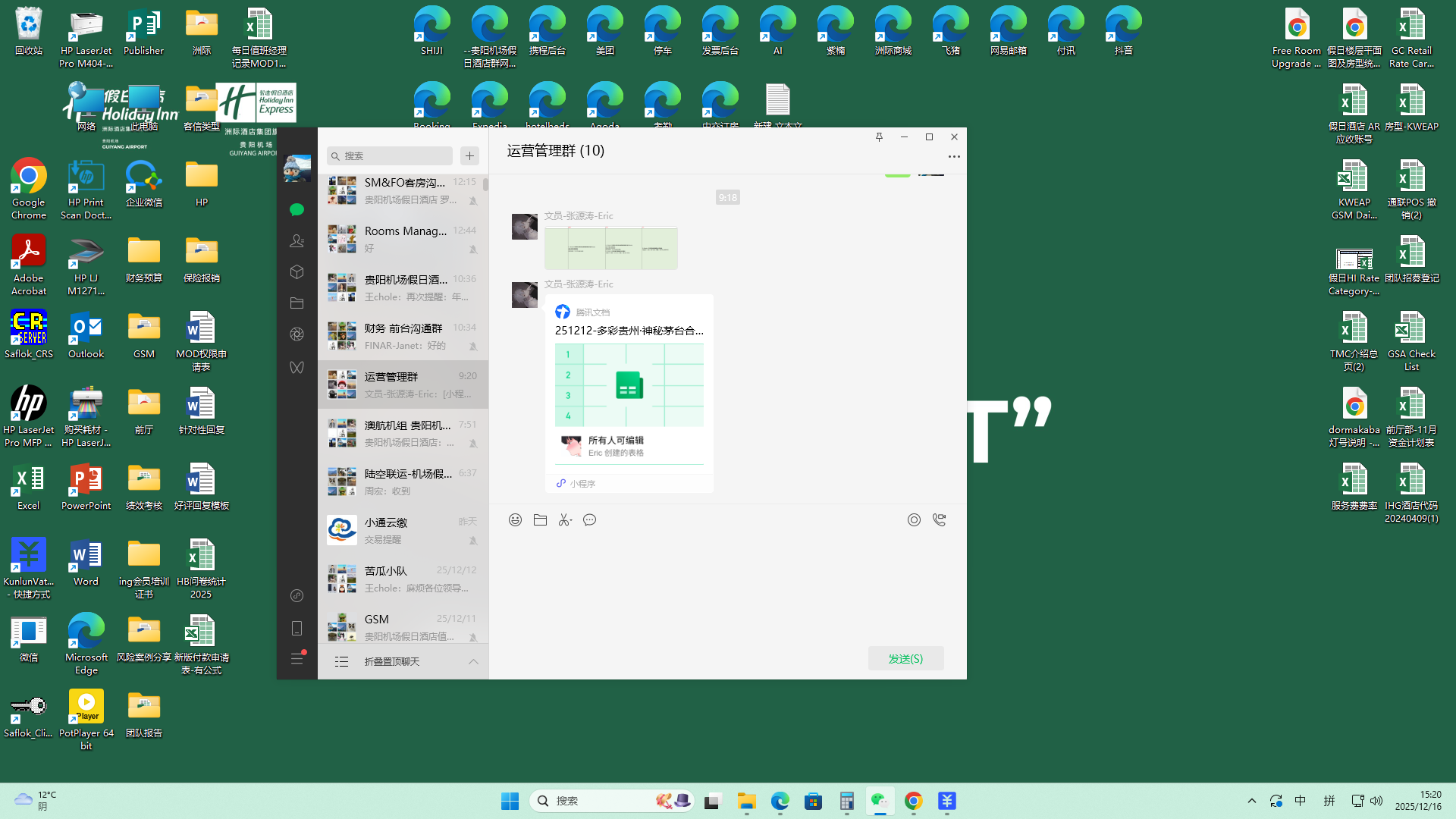This screenshot has height=819, width=1456.
Task: Click the send file folder icon
Action: 540,520
